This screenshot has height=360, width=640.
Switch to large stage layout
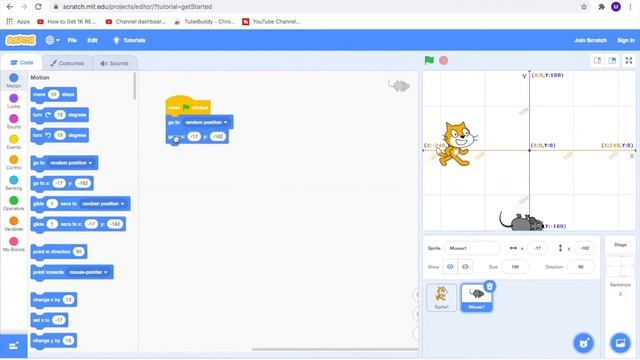[x=612, y=60]
